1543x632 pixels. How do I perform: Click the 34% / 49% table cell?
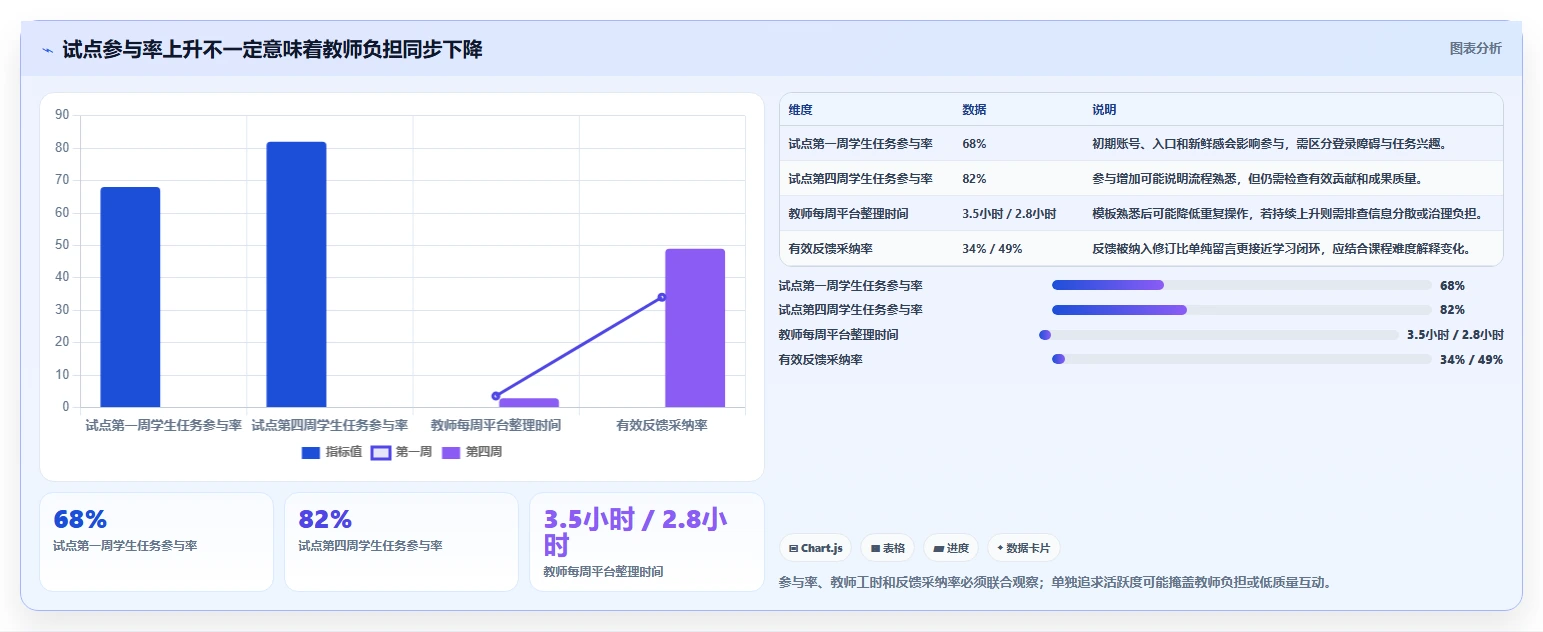[x=992, y=249]
